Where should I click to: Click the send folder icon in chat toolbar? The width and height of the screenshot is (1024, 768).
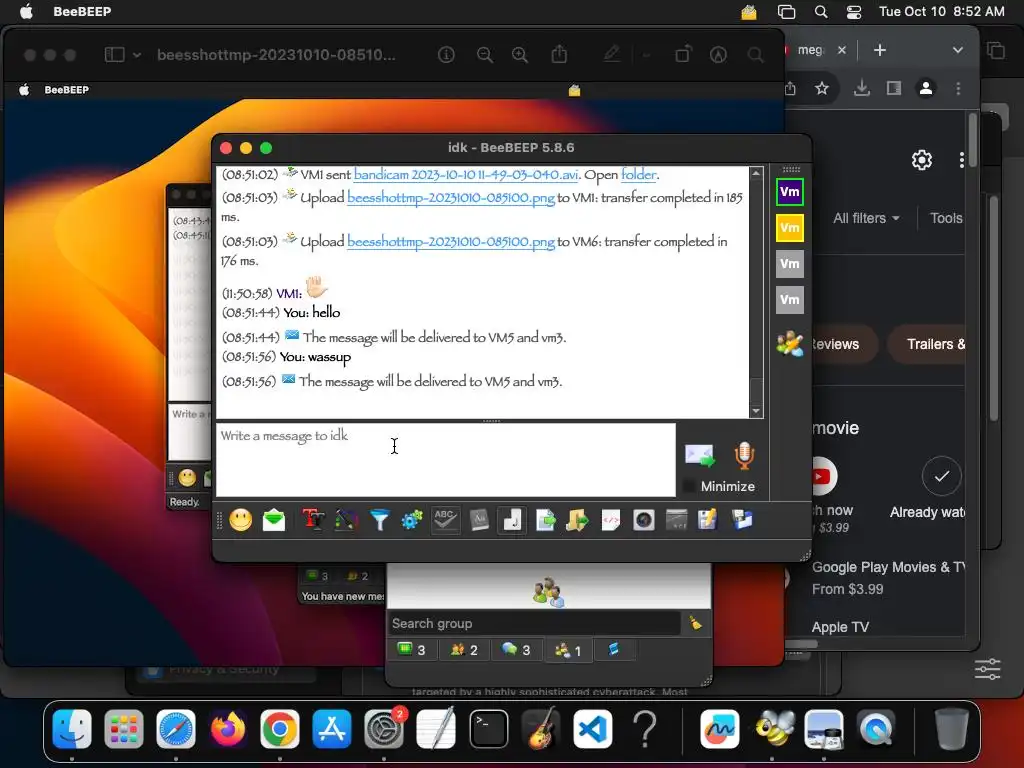click(x=577, y=520)
